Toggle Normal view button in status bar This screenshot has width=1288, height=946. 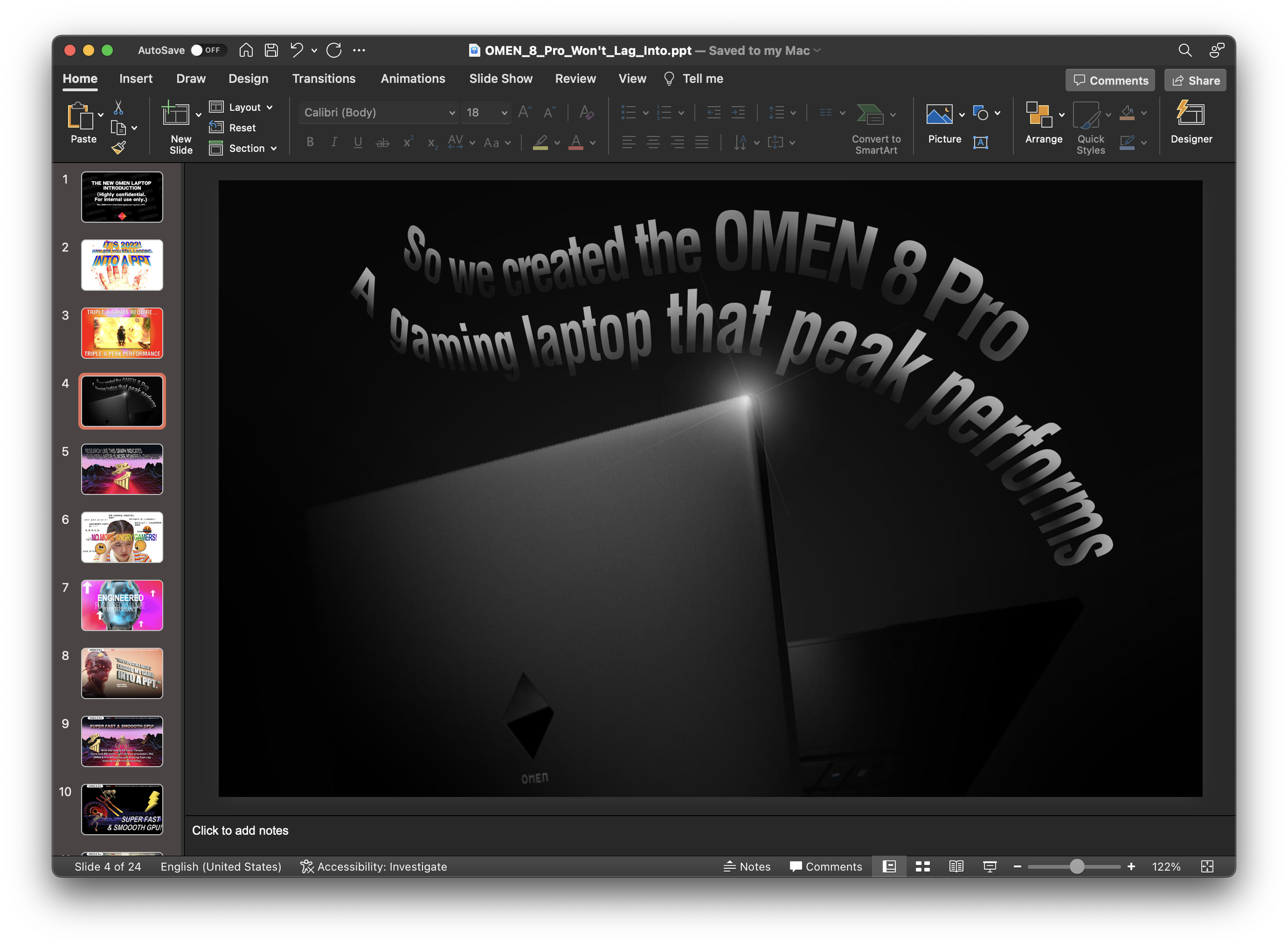pos(889,866)
